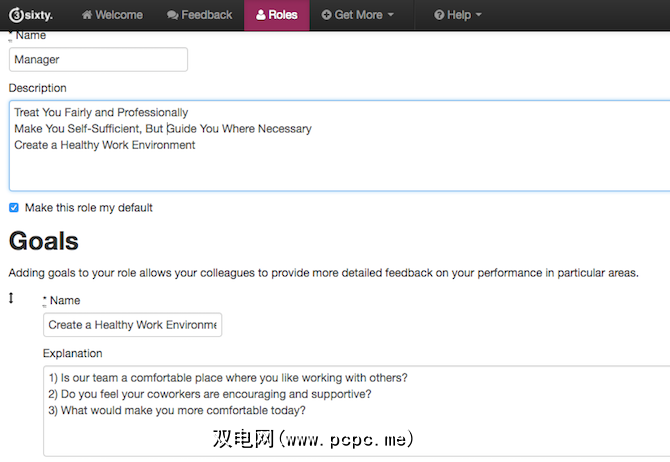Click the goal reorder drag handle icon
The image size is (670, 462).
coord(11,298)
